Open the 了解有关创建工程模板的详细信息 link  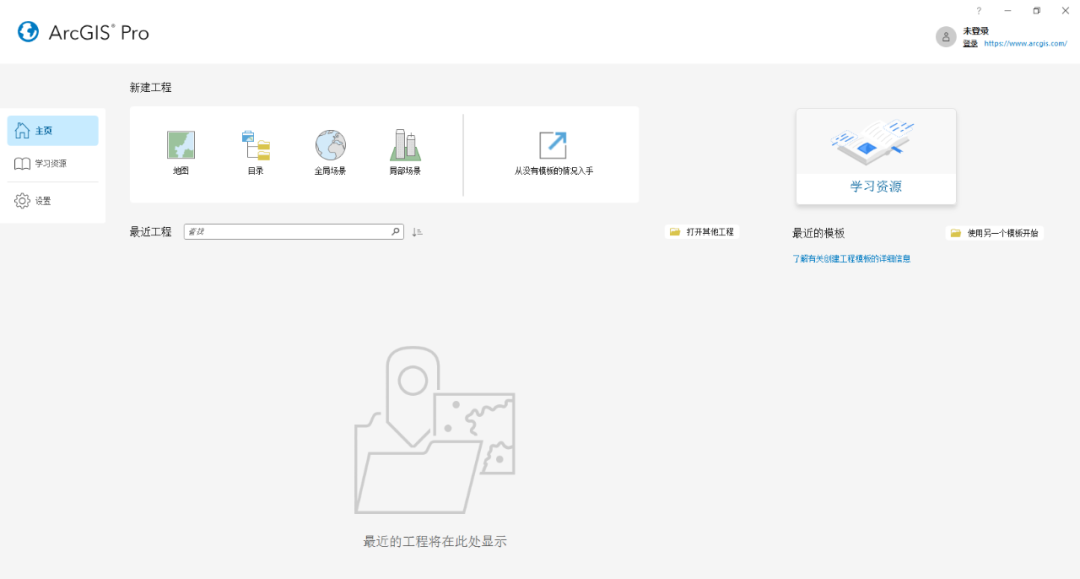point(852,257)
